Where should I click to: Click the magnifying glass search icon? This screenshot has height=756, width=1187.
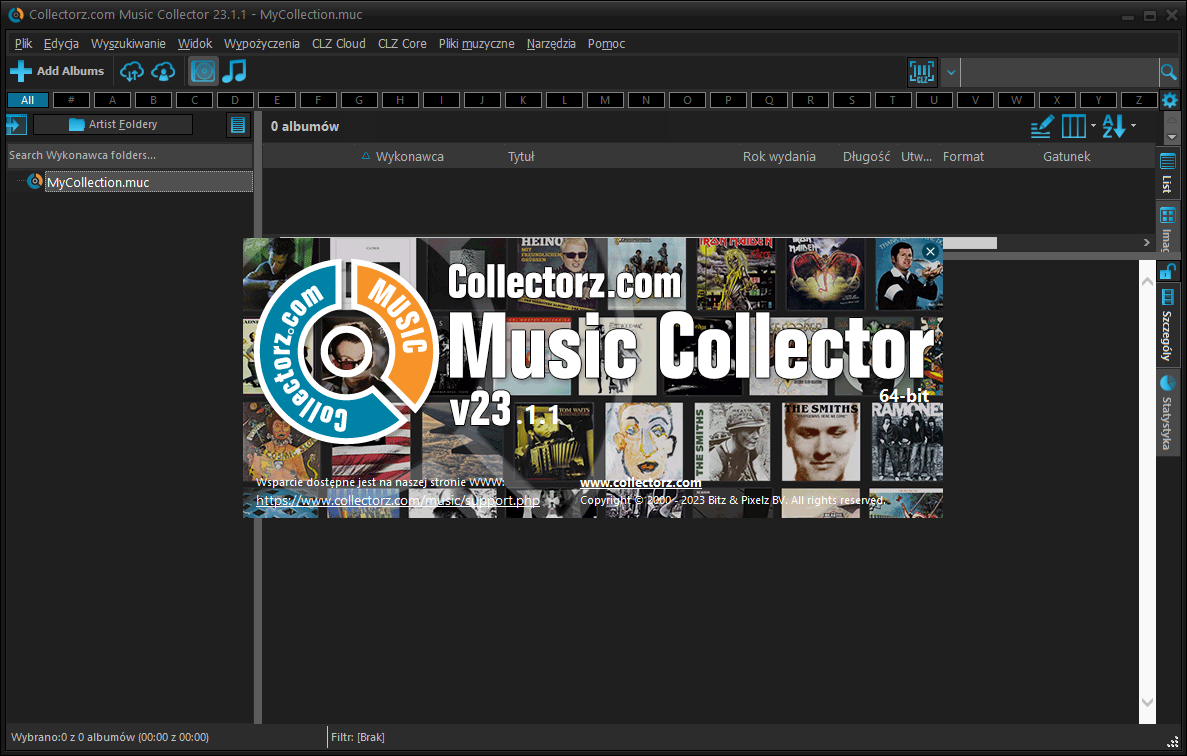1168,73
